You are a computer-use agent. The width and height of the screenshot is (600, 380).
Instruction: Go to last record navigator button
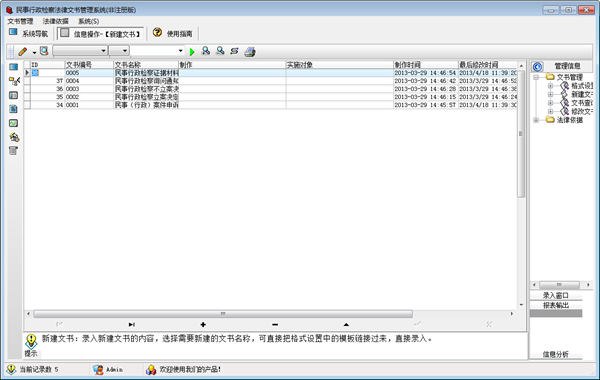click(131, 325)
